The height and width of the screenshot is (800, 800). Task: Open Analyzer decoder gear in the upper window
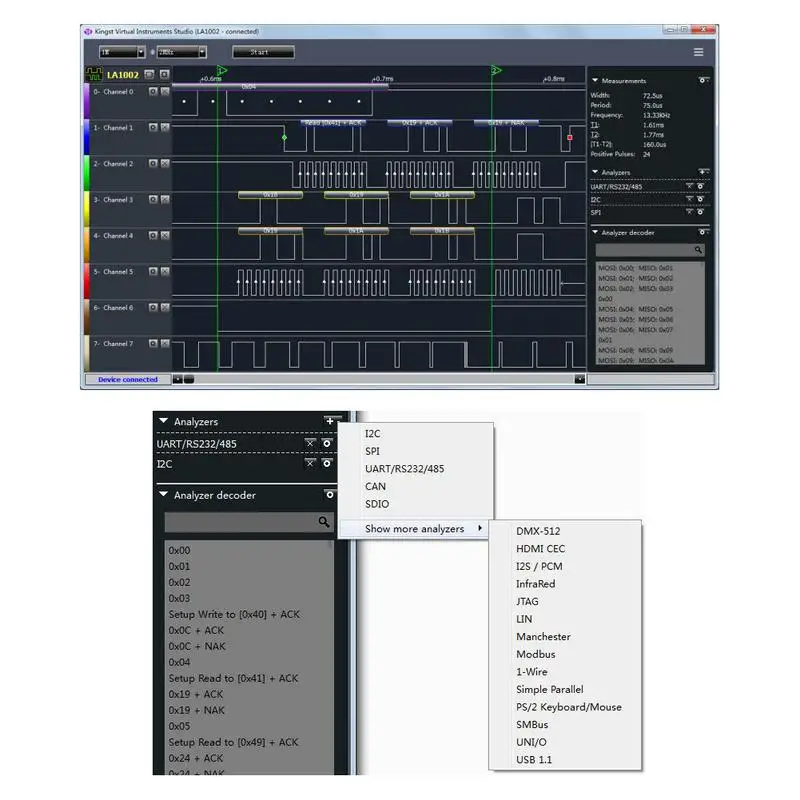(703, 232)
